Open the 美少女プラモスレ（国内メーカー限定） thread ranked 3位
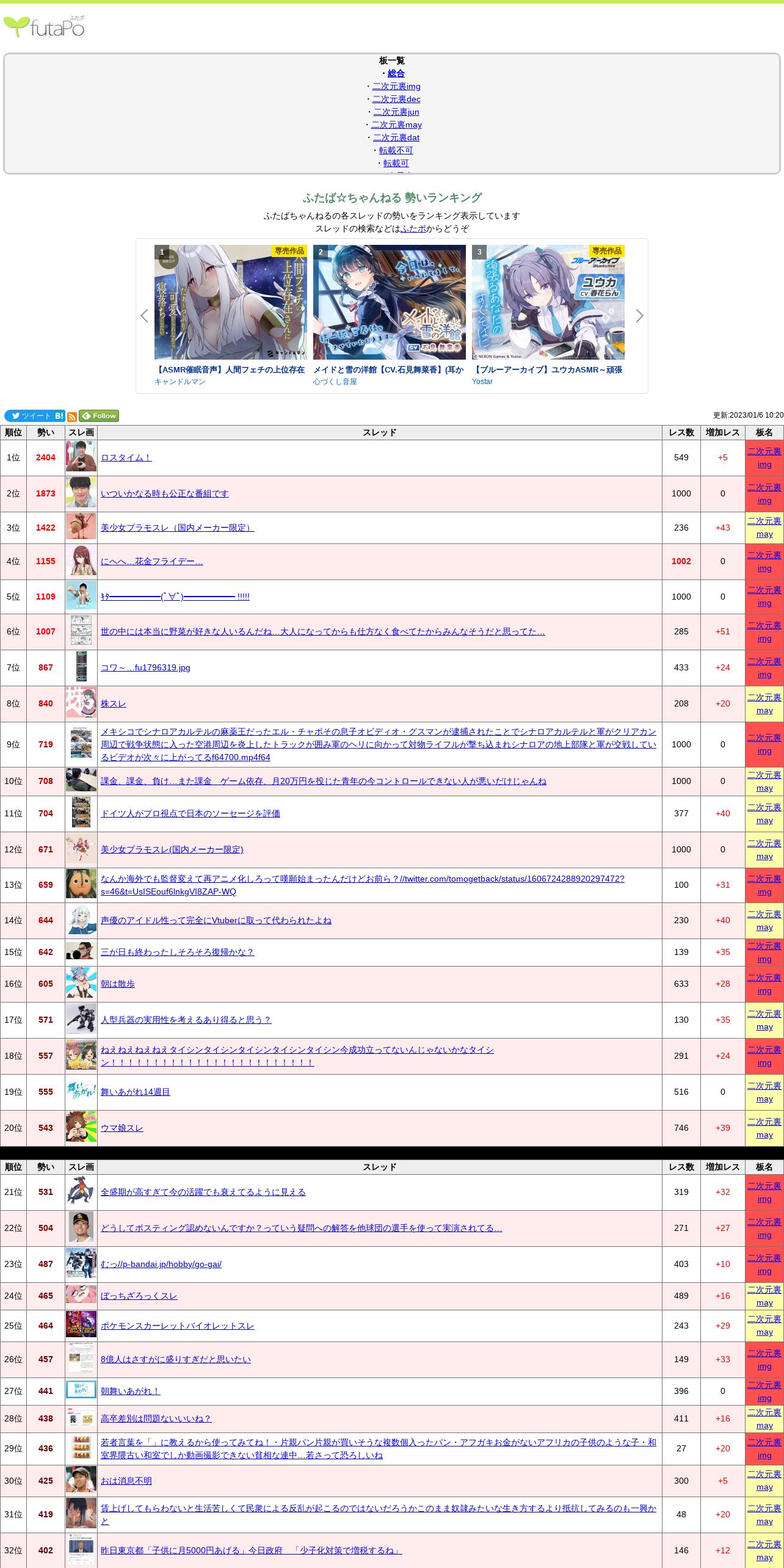Screen dimensions: 784x1568 click(x=178, y=528)
